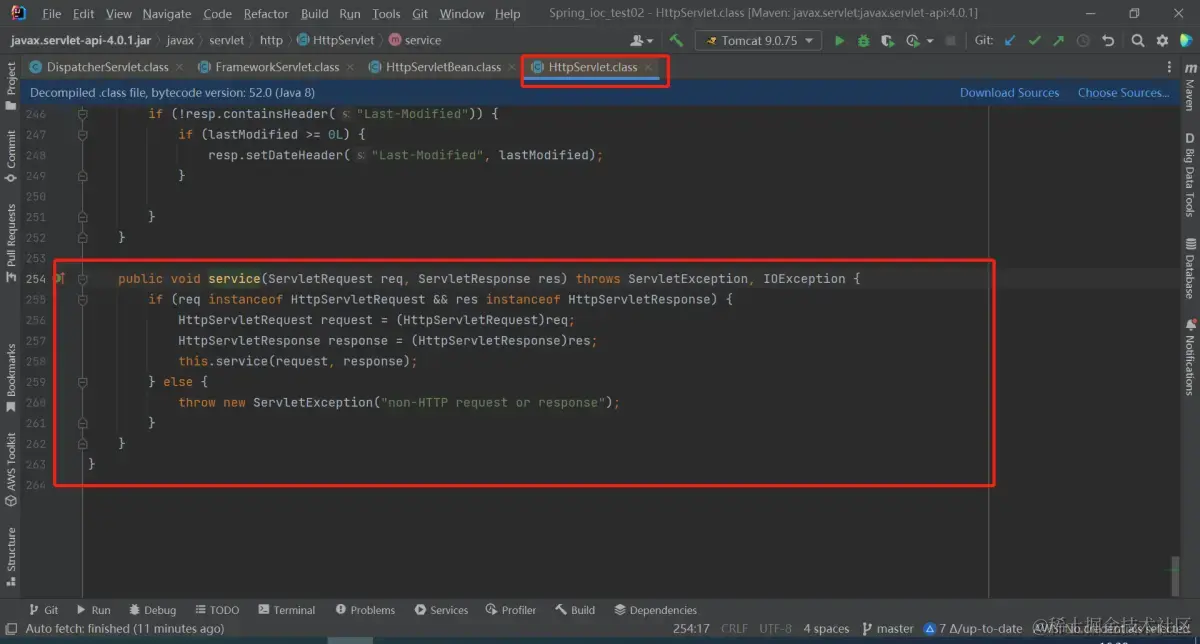Image resolution: width=1200 pixels, height=644 pixels.
Task: Click the CRLF line separator indicator
Action: pyautogui.click(x=734, y=629)
